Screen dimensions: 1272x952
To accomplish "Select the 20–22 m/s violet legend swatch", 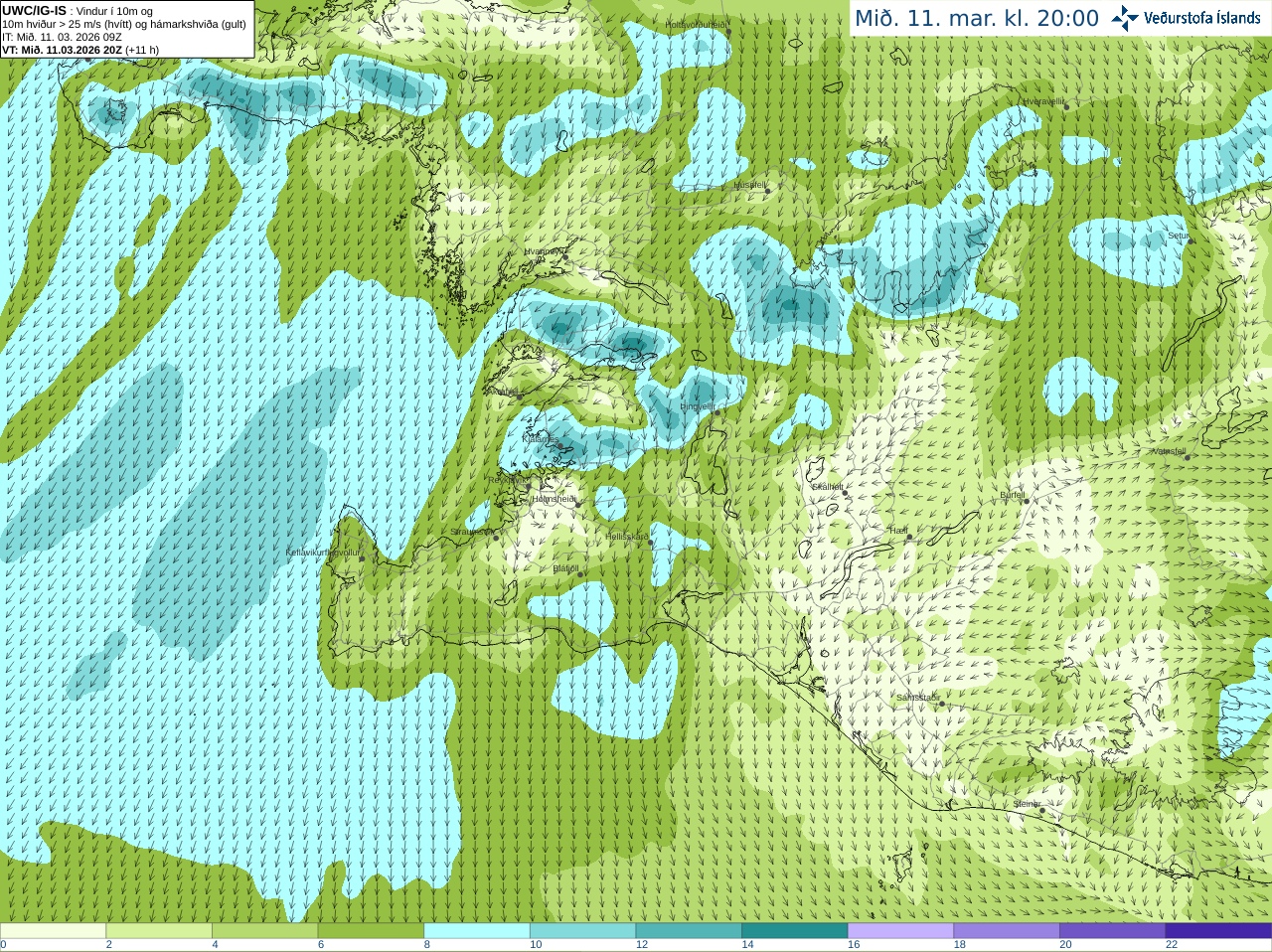I will [1112, 931].
